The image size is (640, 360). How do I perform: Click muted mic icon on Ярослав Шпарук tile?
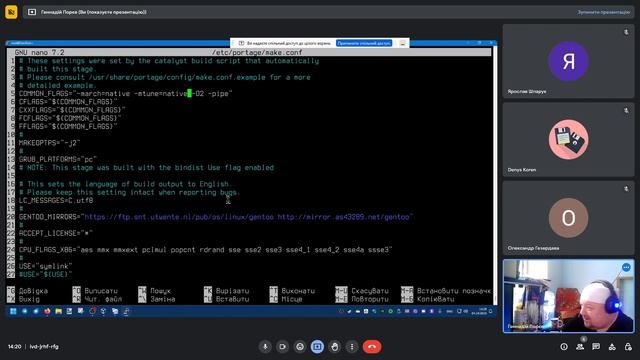pos(626,32)
